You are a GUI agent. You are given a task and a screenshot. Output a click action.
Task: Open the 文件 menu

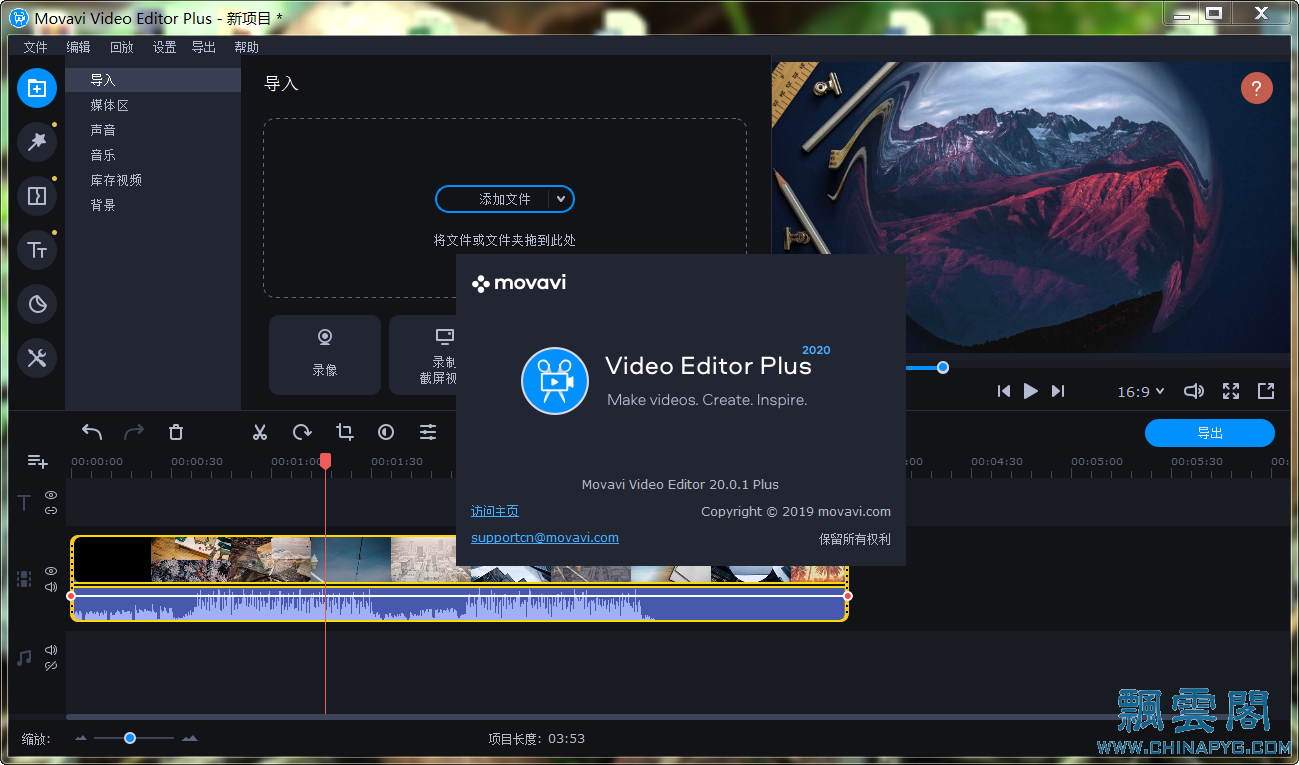point(35,47)
